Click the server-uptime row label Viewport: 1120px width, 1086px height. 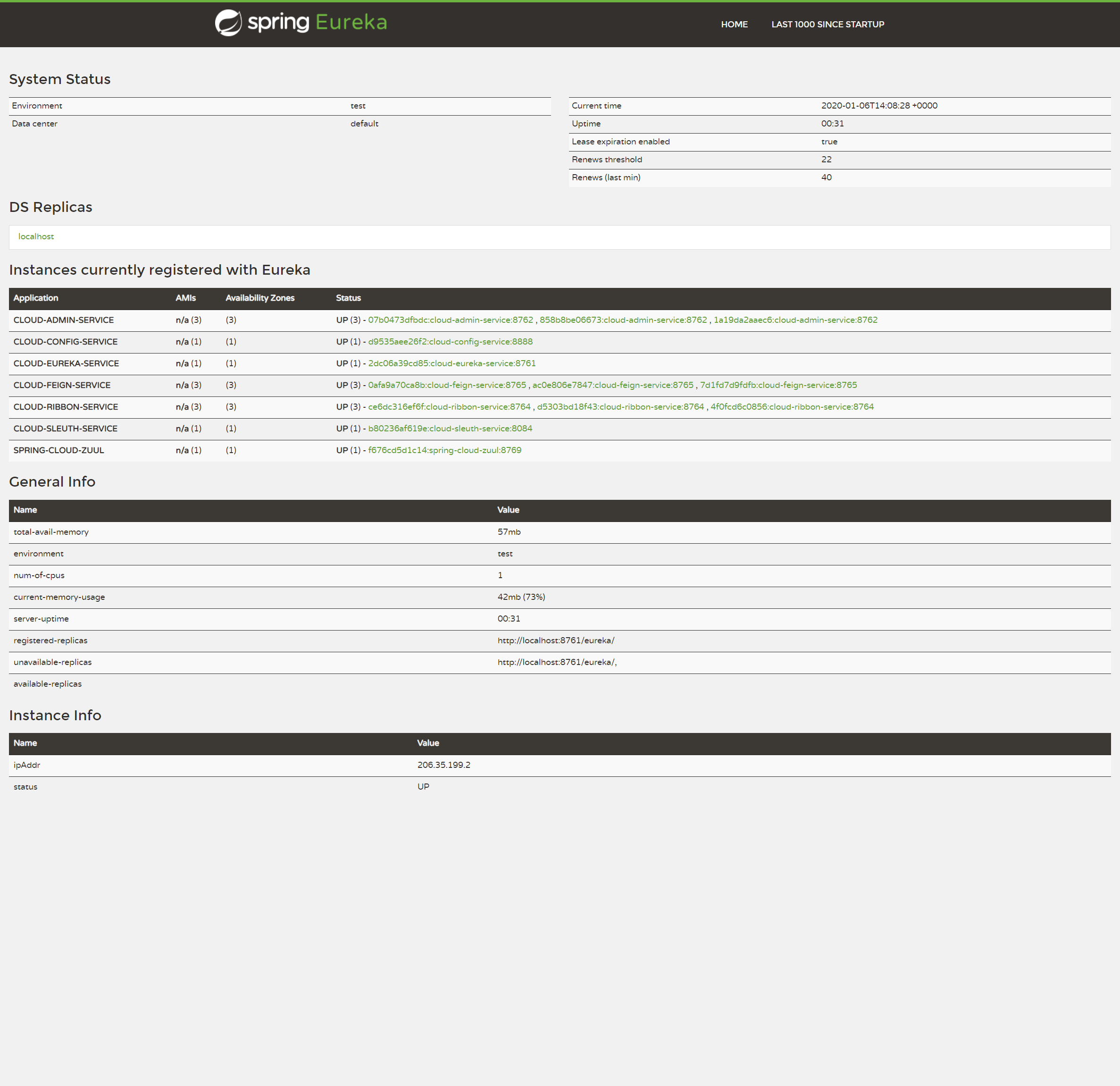[41, 619]
